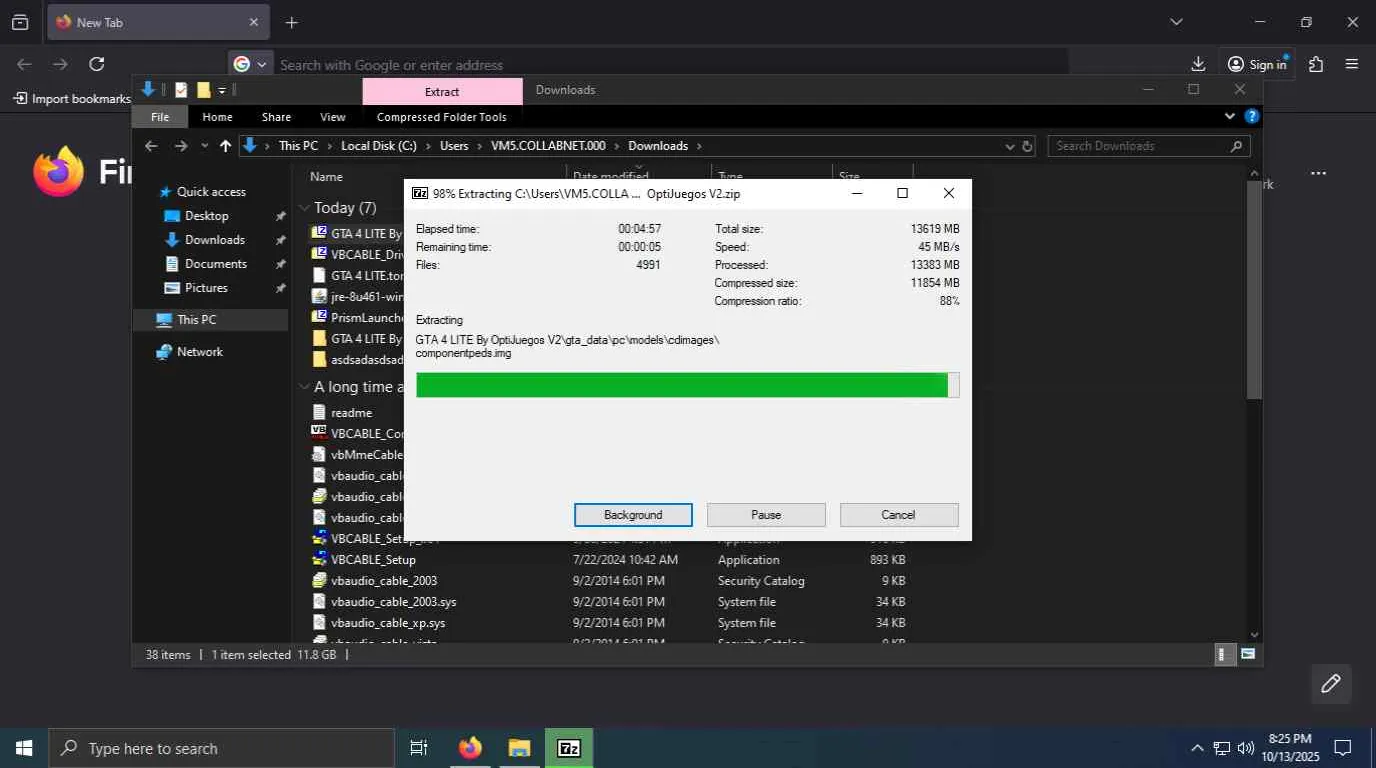Open the 7-Zip app on the taskbar
The image size is (1376, 768).
pyautogui.click(x=569, y=748)
